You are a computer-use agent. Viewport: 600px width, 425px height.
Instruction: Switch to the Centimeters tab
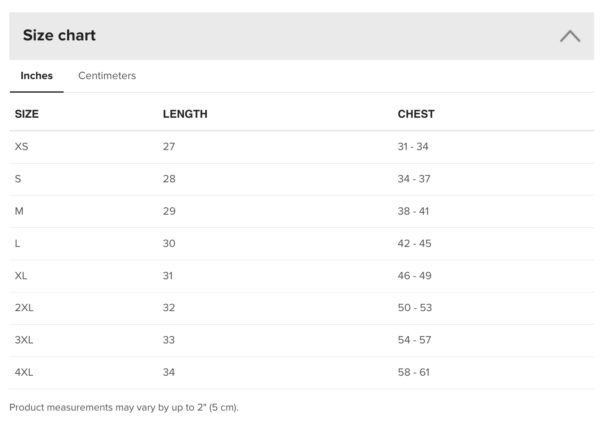[107, 76]
